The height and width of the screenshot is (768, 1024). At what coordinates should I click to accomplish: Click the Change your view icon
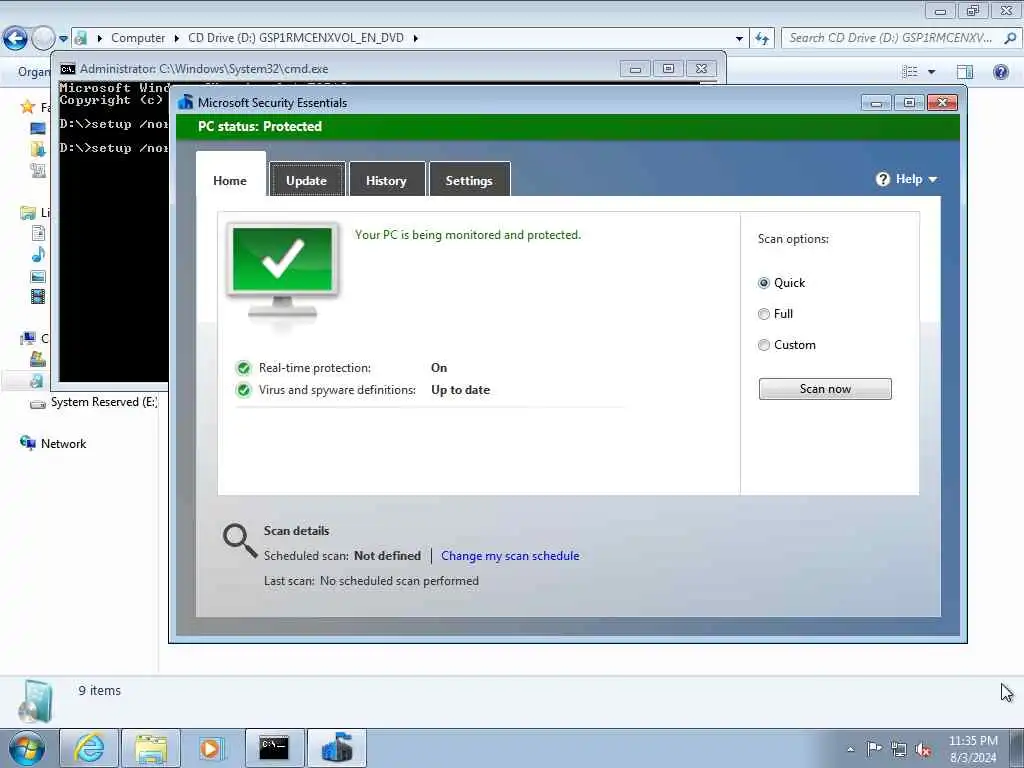point(910,71)
